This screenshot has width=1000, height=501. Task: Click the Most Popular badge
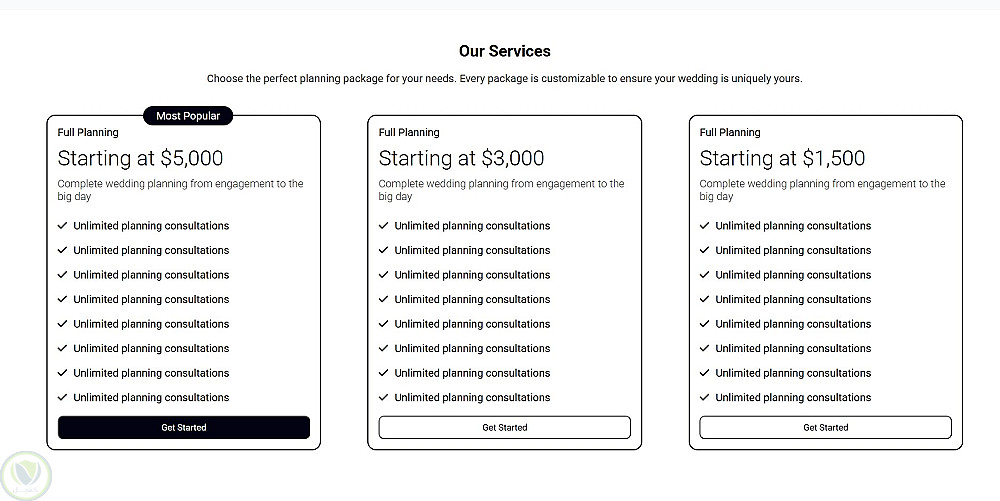coord(188,116)
